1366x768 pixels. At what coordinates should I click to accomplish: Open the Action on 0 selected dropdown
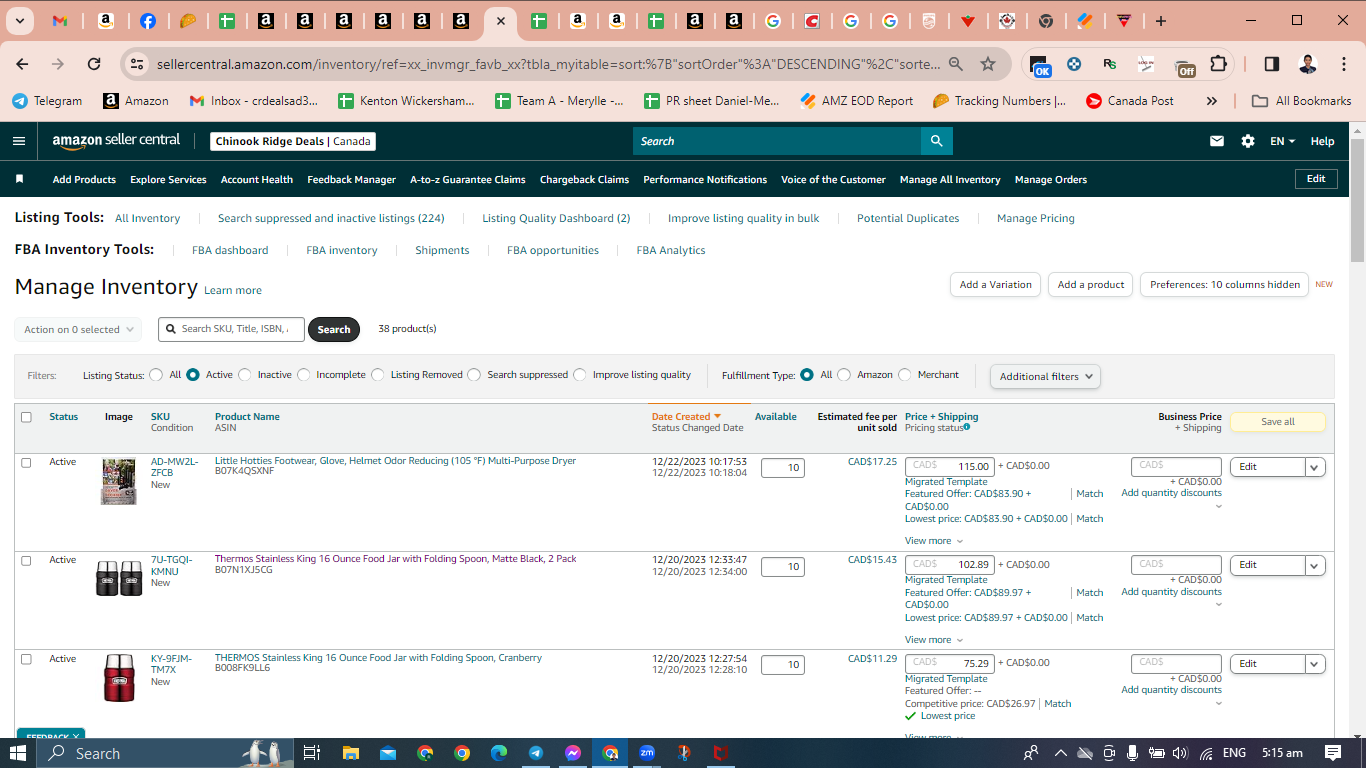[x=78, y=329]
